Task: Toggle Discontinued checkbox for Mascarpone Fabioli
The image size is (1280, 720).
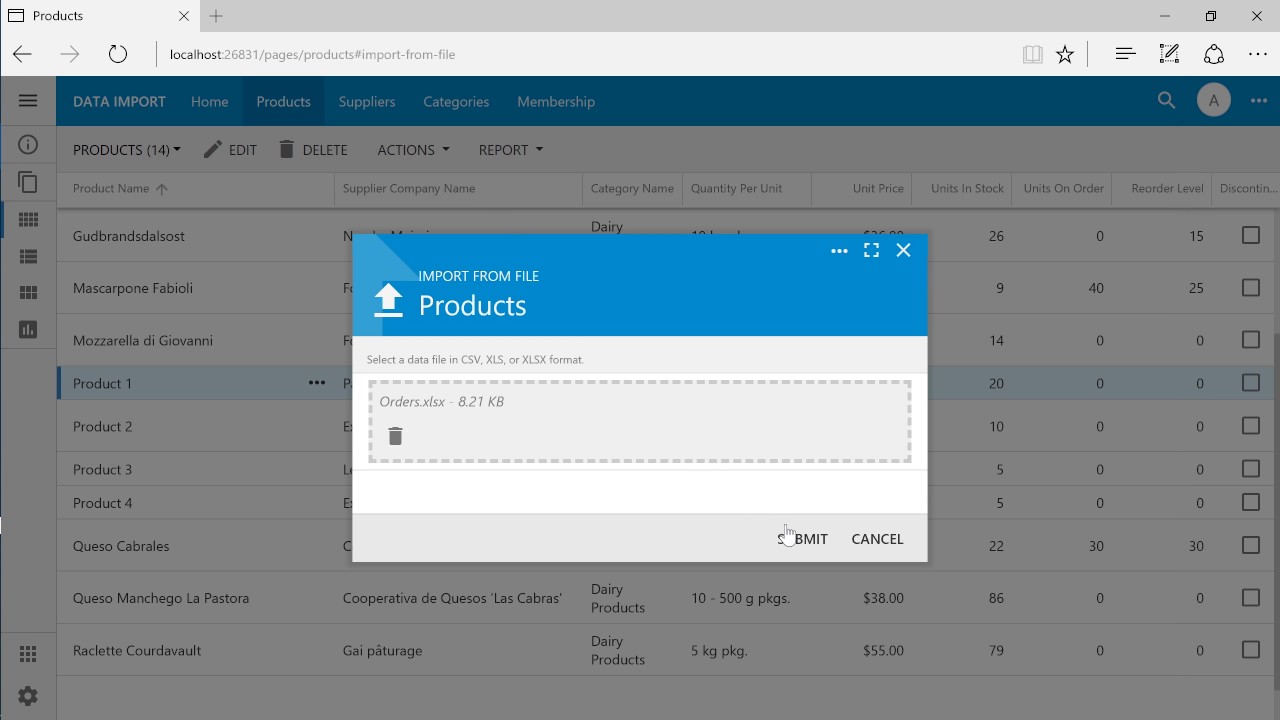Action: pyautogui.click(x=1250, y=287)
